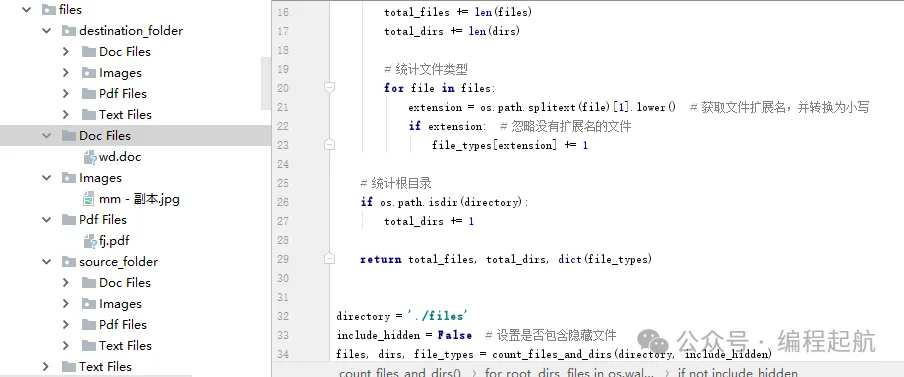
Task: Click the comment '# 统计文件类型'
Action: [x=425, y=69]
